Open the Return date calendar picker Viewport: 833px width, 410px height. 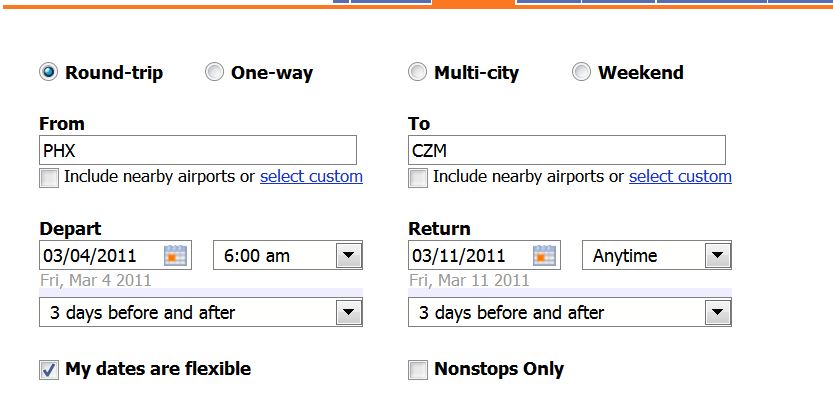coord(544,256)
